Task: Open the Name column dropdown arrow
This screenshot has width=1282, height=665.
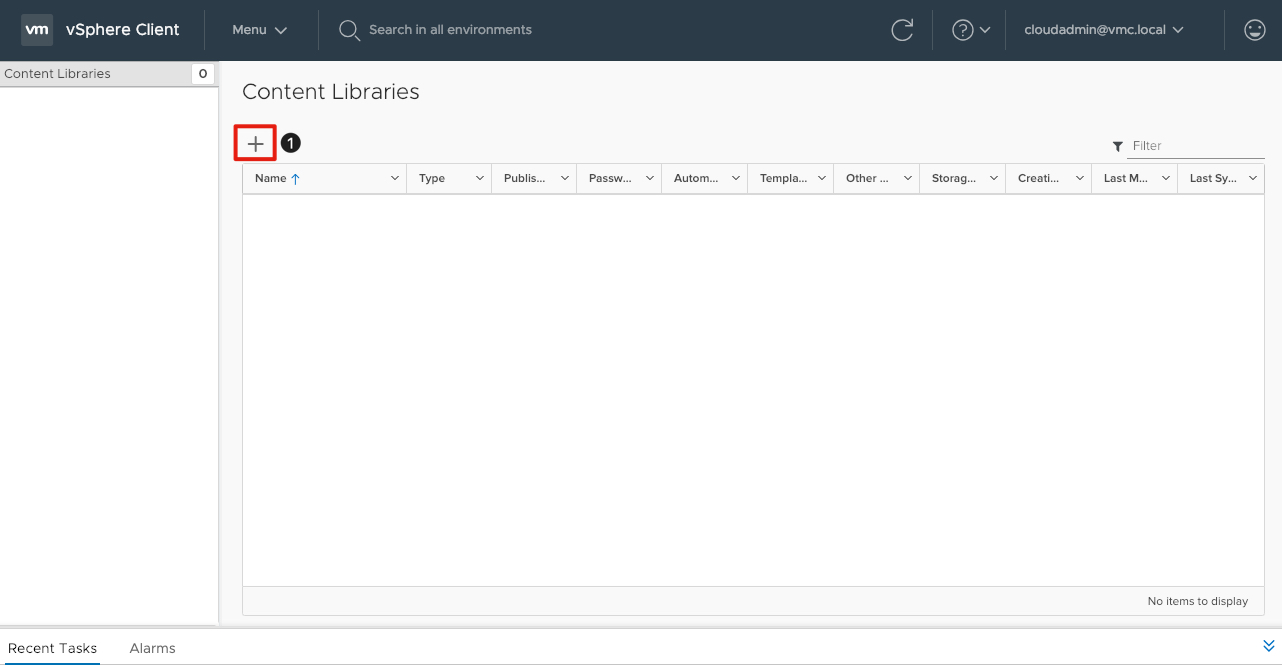Action: [394, 179]
